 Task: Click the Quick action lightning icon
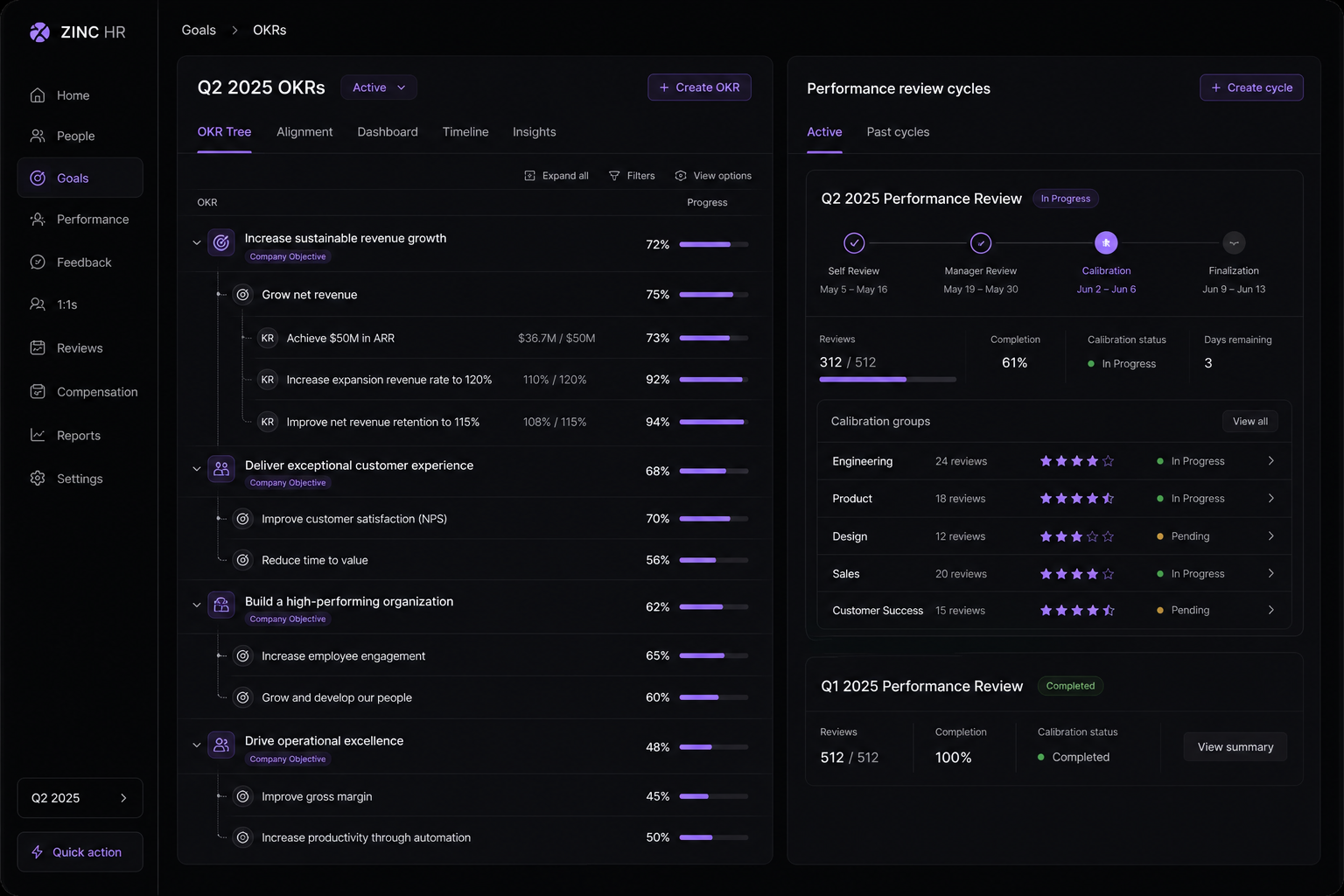tap(38, 851)
